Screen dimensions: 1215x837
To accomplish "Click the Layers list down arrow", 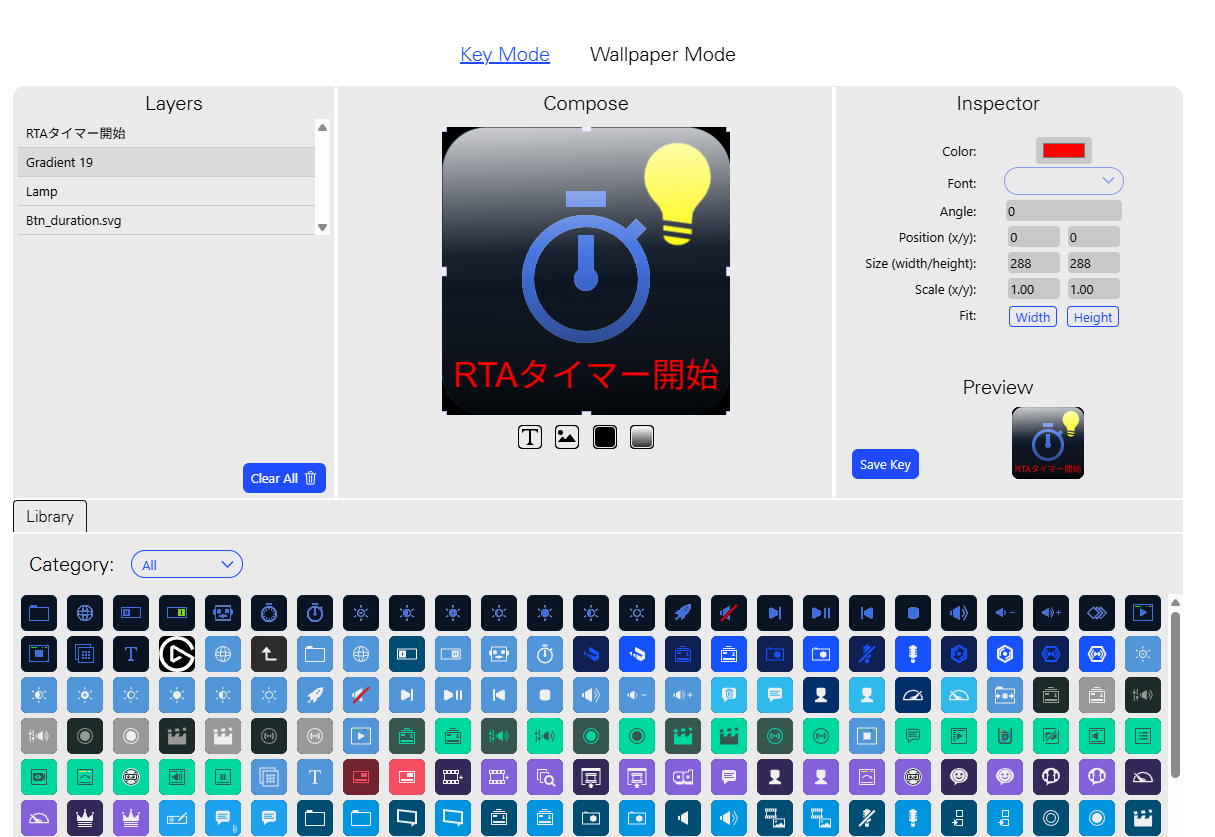I will coord(322,228).
